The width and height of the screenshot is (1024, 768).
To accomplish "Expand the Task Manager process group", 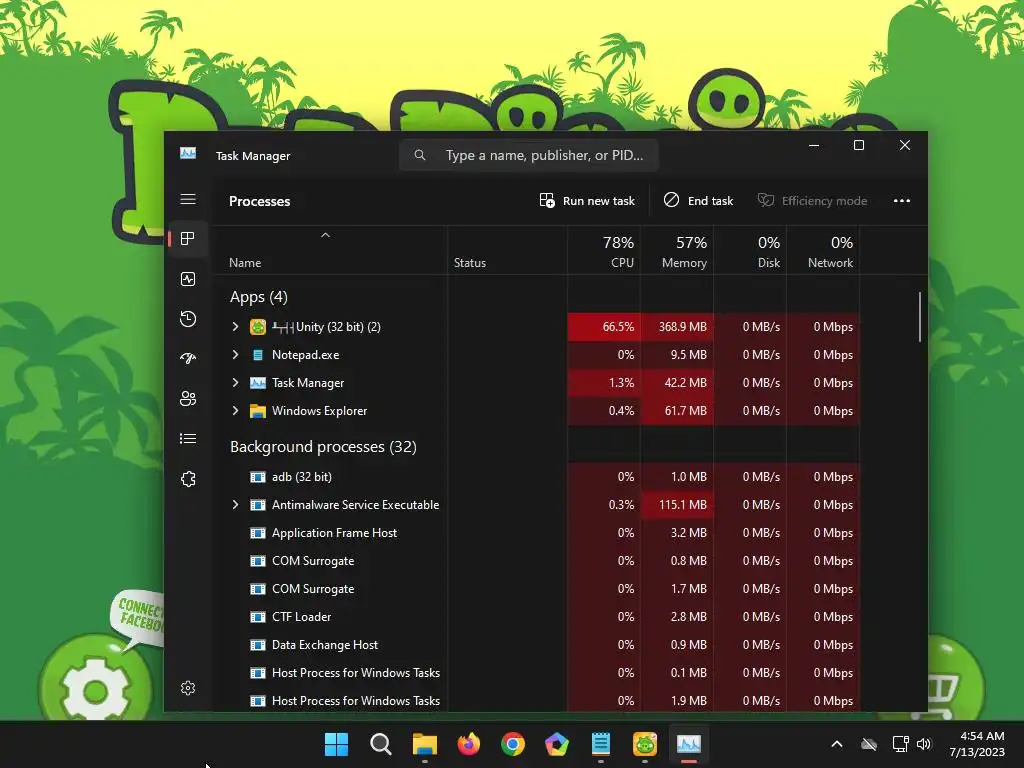I will tap(236, 383).
